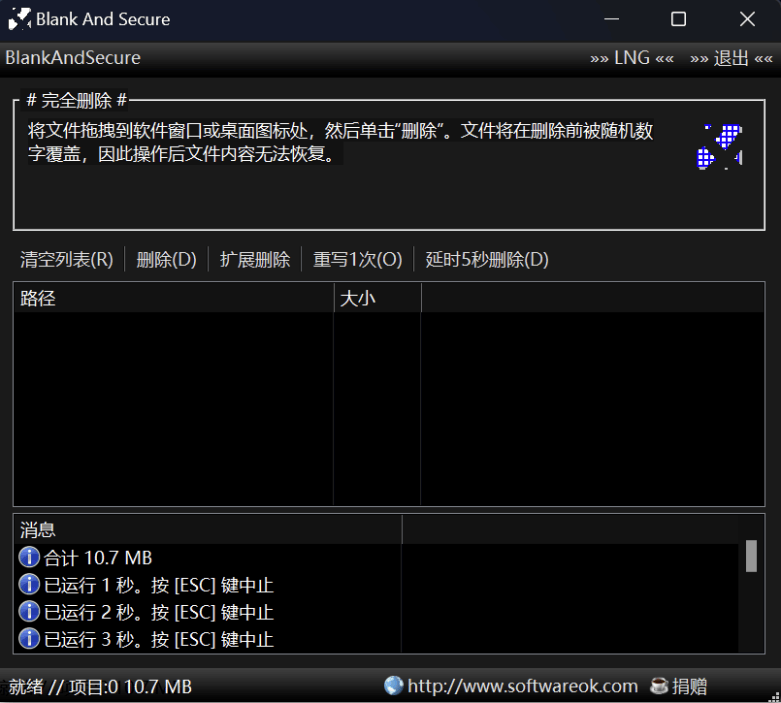Click the coffee cup donate icon
781x703 pixels.
tap(659, 686)
